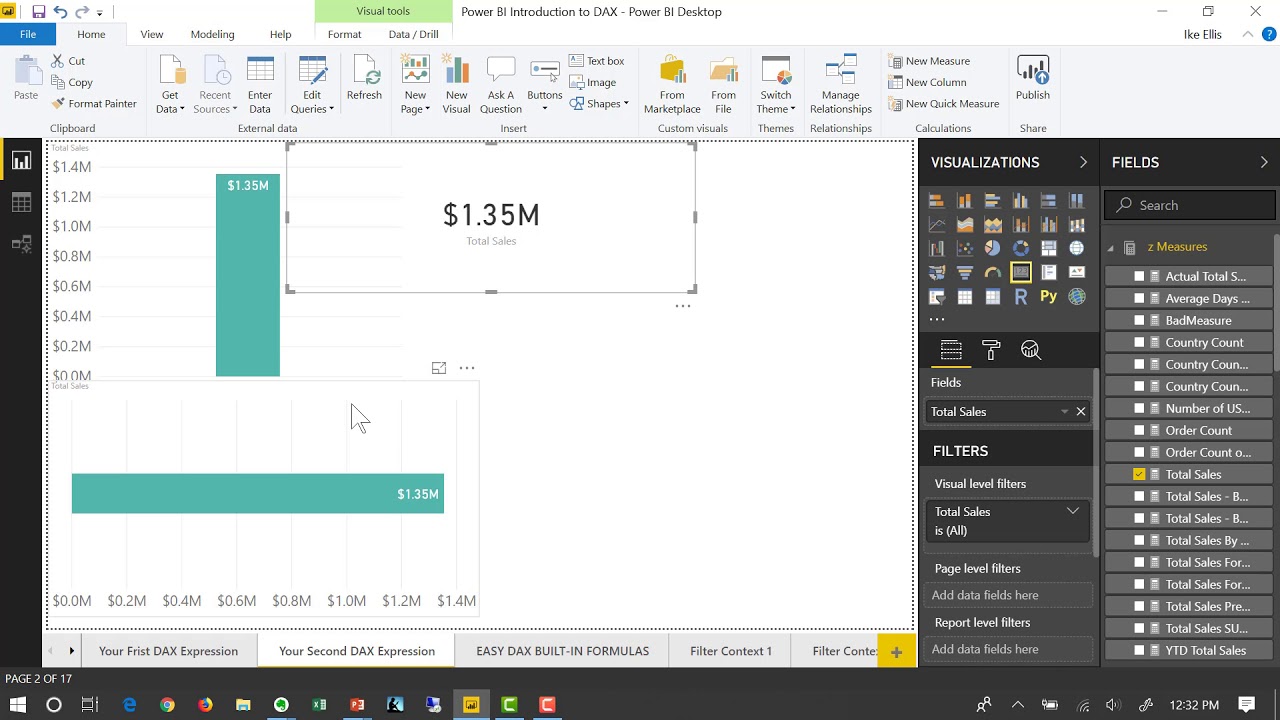1280x720 pixels.
Task: Pick the Ribbon chart visualization
Action: [x=1077, y=224]
